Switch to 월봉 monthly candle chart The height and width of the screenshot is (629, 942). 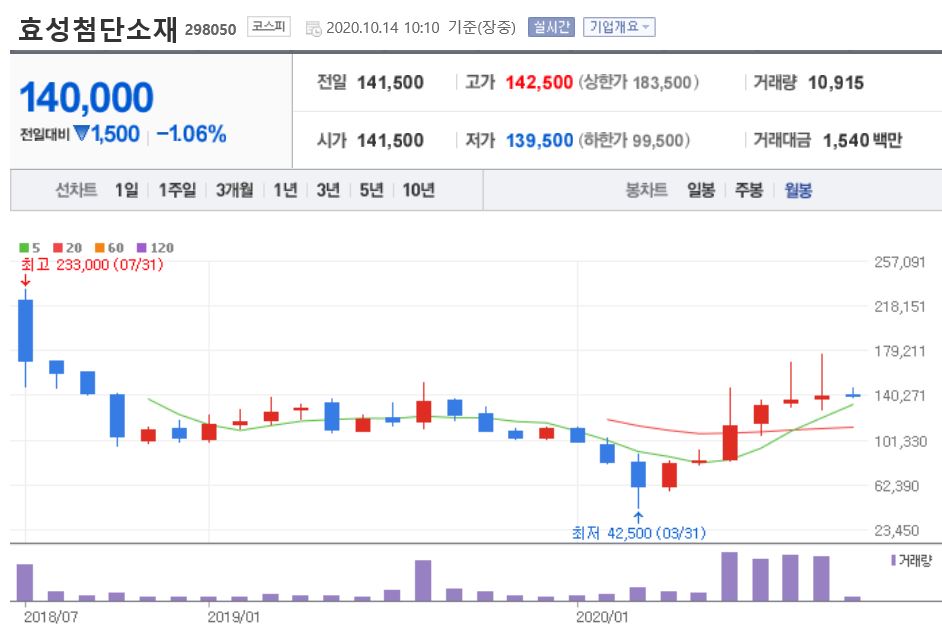coord(798,190)
